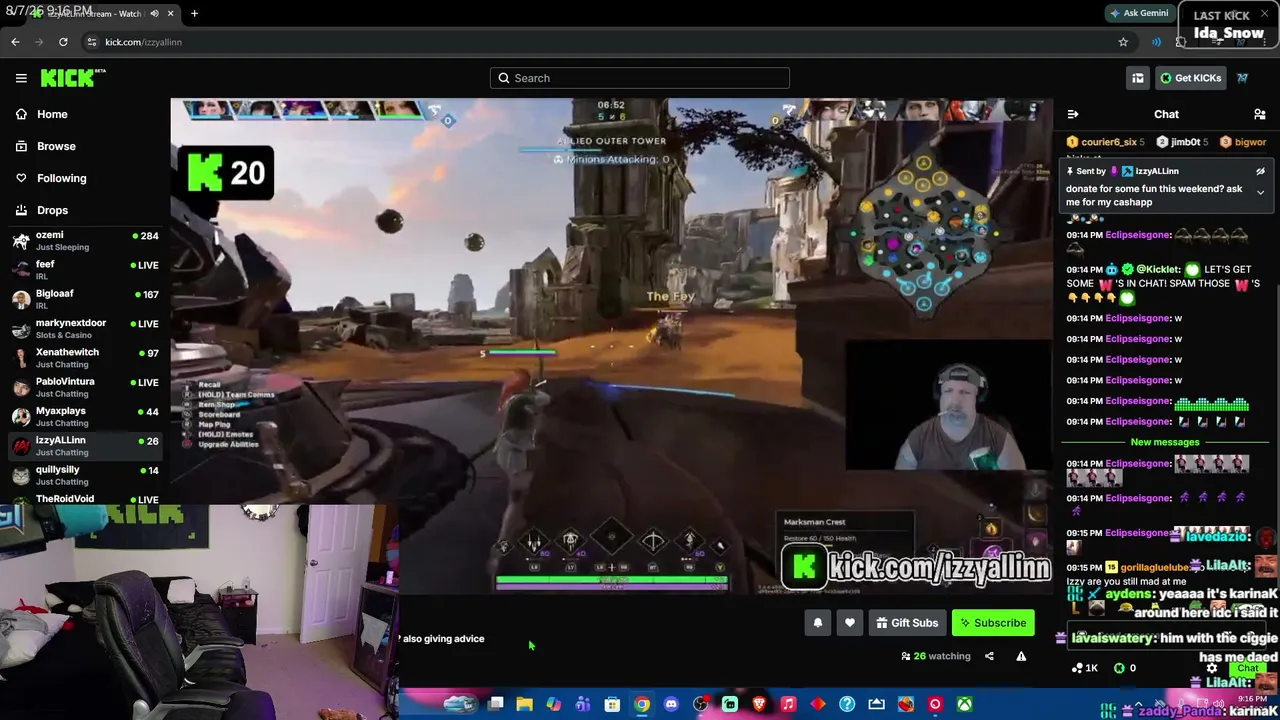Open Bigloaf's channel in sidebar
The image size is (1280, 720).
pyautogui.click(x=85, y=299)
